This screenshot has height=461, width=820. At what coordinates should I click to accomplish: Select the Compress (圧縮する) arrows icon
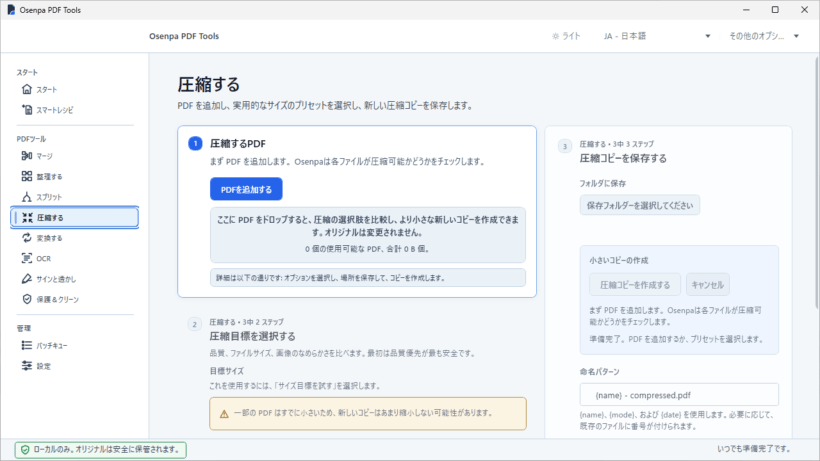point(27,217)
